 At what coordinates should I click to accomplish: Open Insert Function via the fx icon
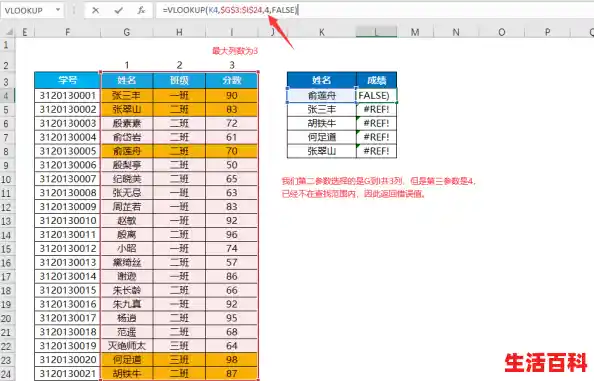[x=141, y=11]
